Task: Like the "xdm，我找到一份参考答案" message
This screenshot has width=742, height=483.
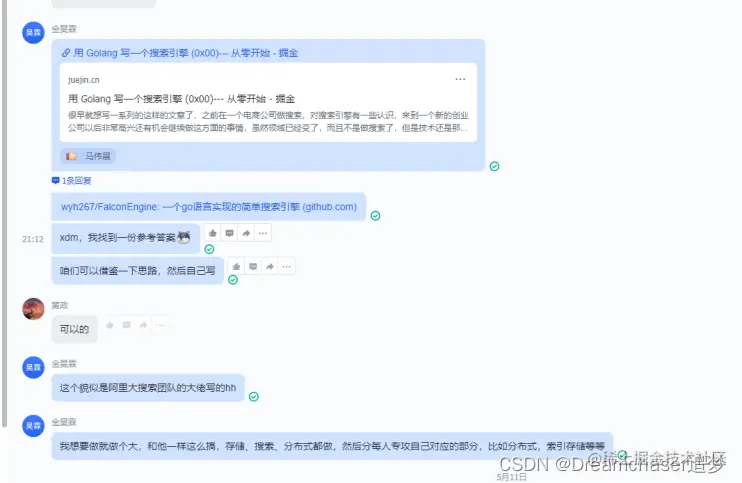Action: (213, 233)
